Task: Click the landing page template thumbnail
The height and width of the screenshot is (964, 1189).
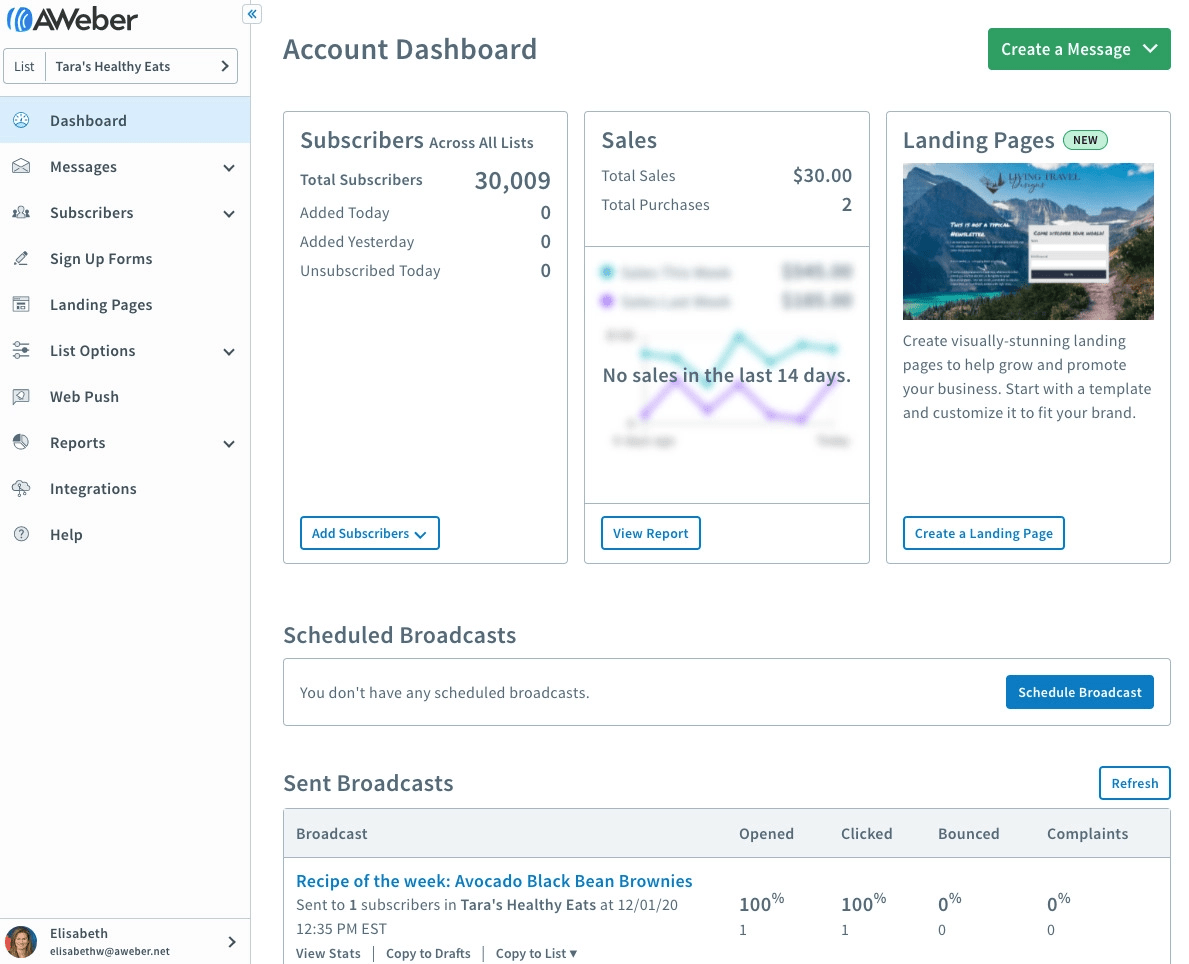Action: (x=1028, y=241)
